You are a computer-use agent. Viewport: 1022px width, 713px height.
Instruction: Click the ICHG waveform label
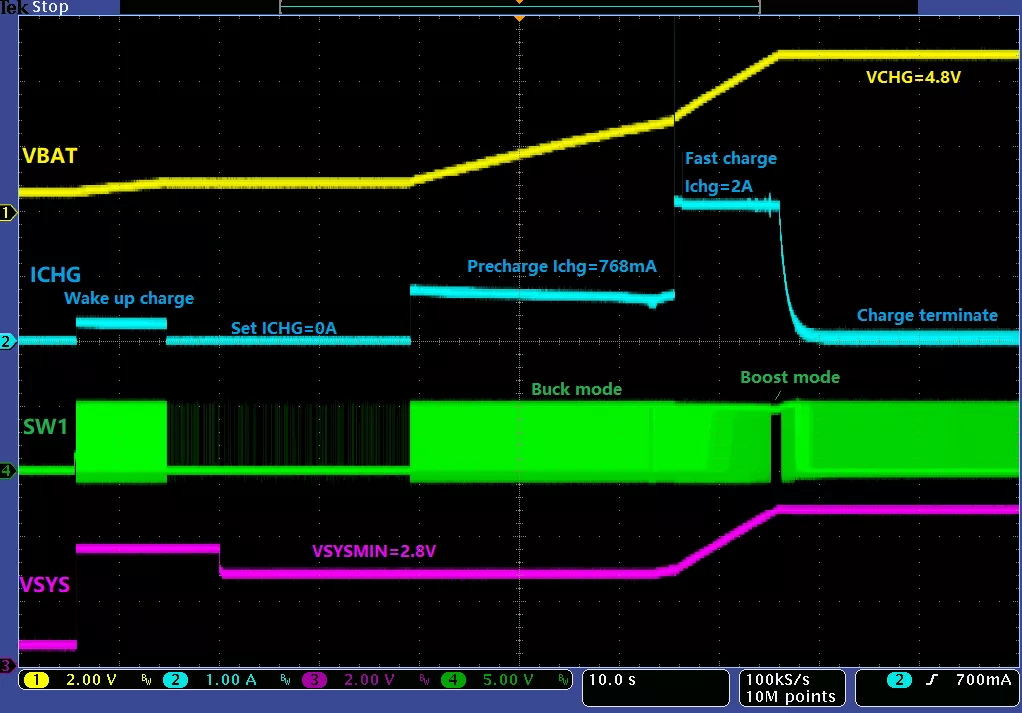pos(55,274)
